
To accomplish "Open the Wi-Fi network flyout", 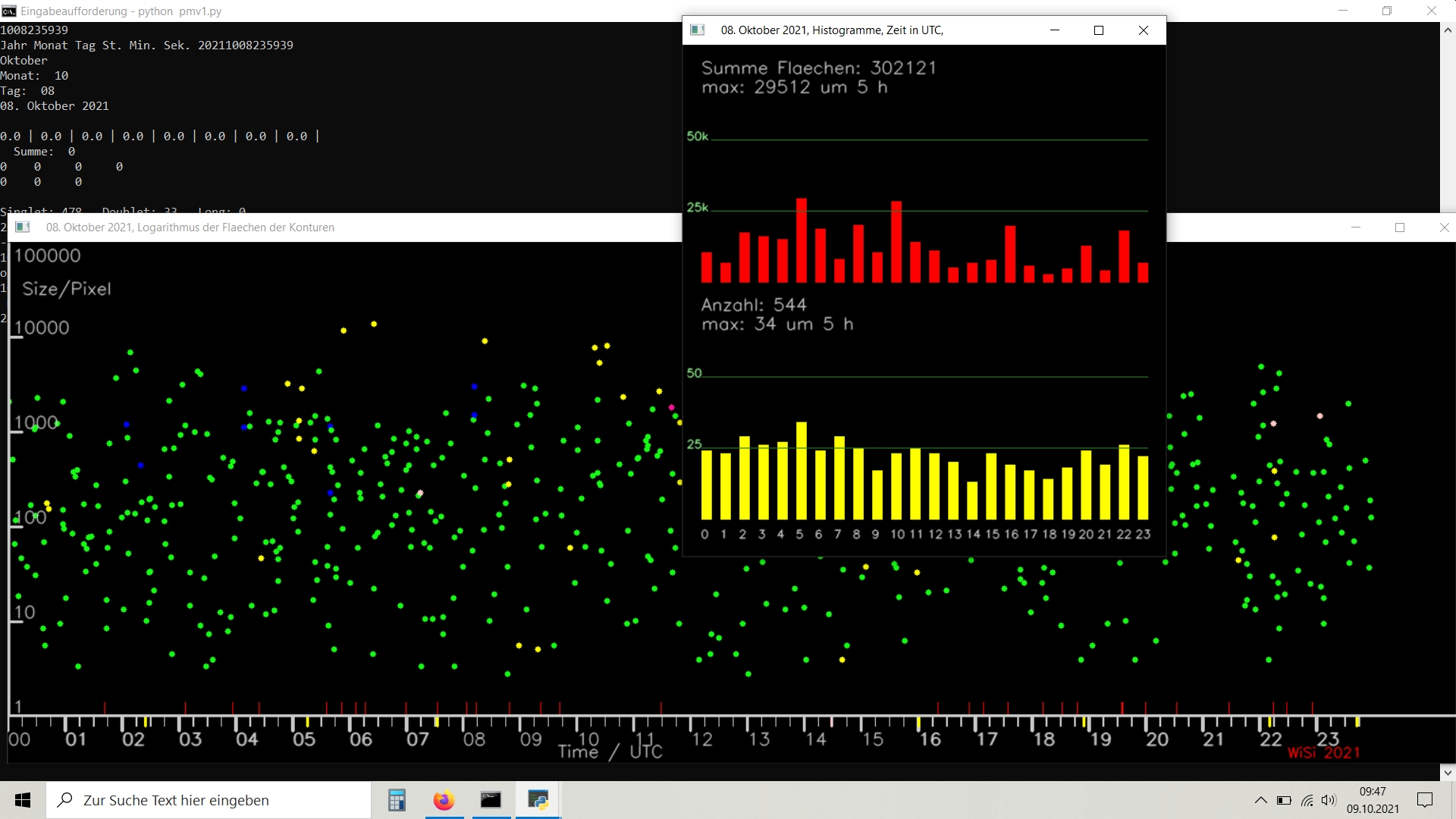I will tap(1307, 800).
